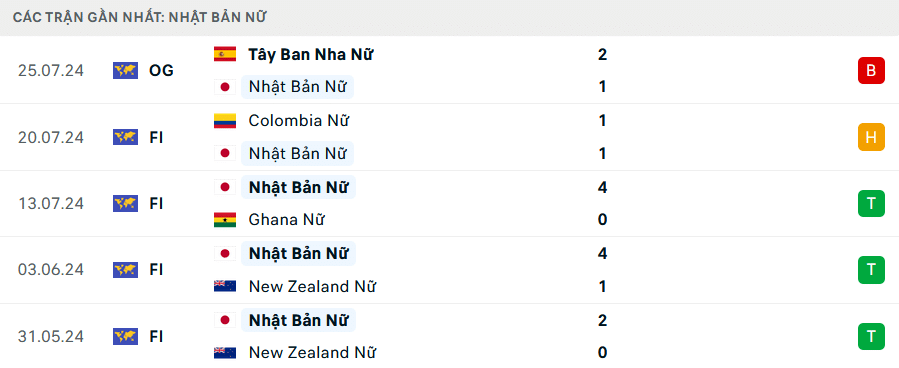Click the Các trận gần nhất header

pyautogui.click(x=139, y=17)
